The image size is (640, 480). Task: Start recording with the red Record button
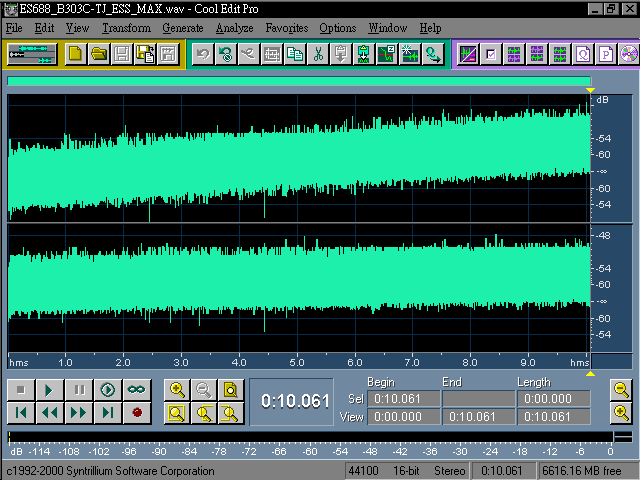tap(137, 413)
